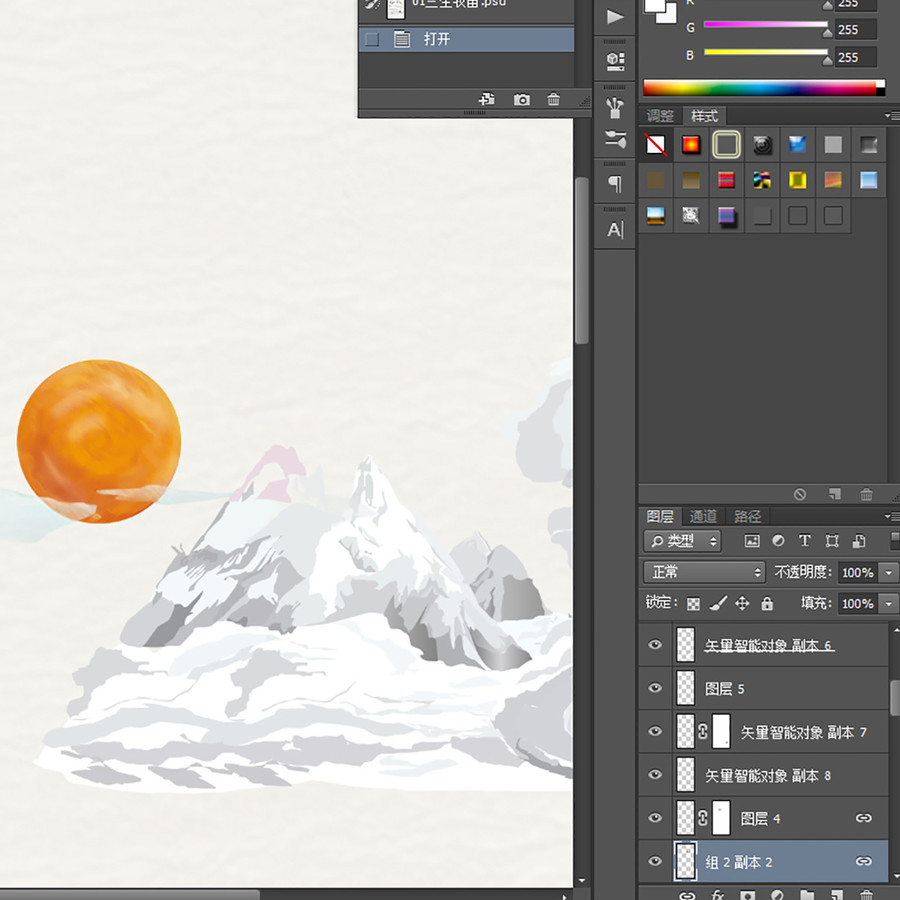Filter layers by shape layers
The image size is (900, 900).
pyautogui.click(x=832, y=541)
